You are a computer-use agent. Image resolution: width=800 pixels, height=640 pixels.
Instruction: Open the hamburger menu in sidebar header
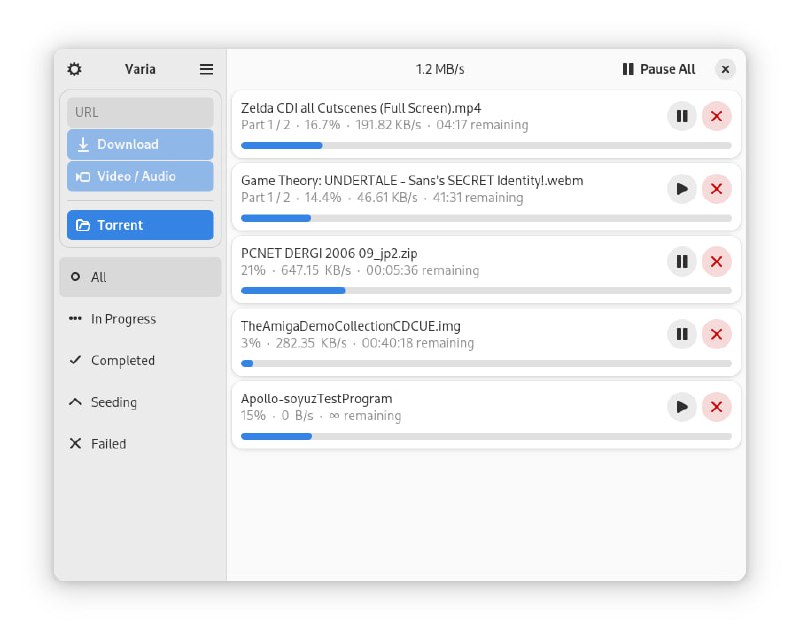(x=206, y=69)
